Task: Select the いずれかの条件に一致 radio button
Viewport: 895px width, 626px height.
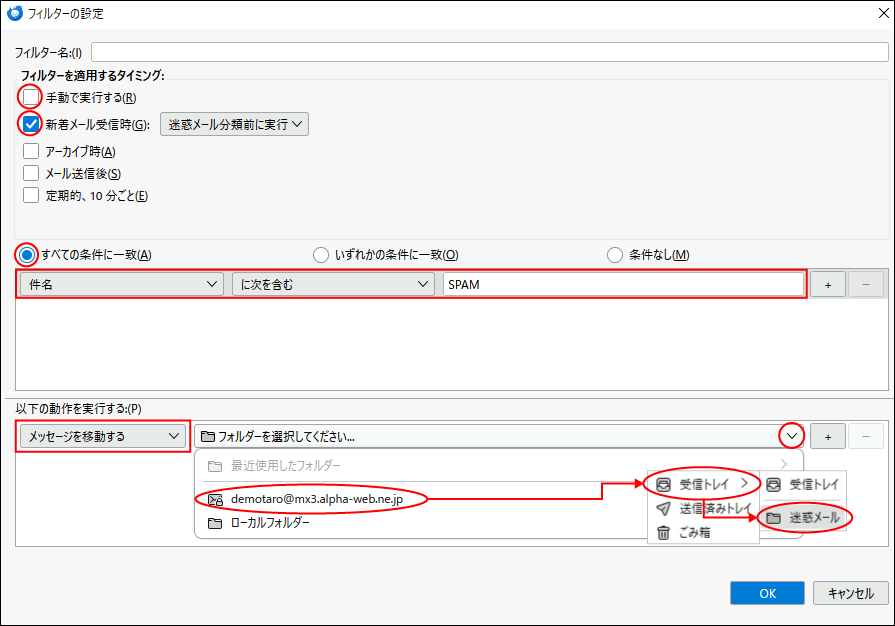Action: pyautogui.click(x=321, y=255)
